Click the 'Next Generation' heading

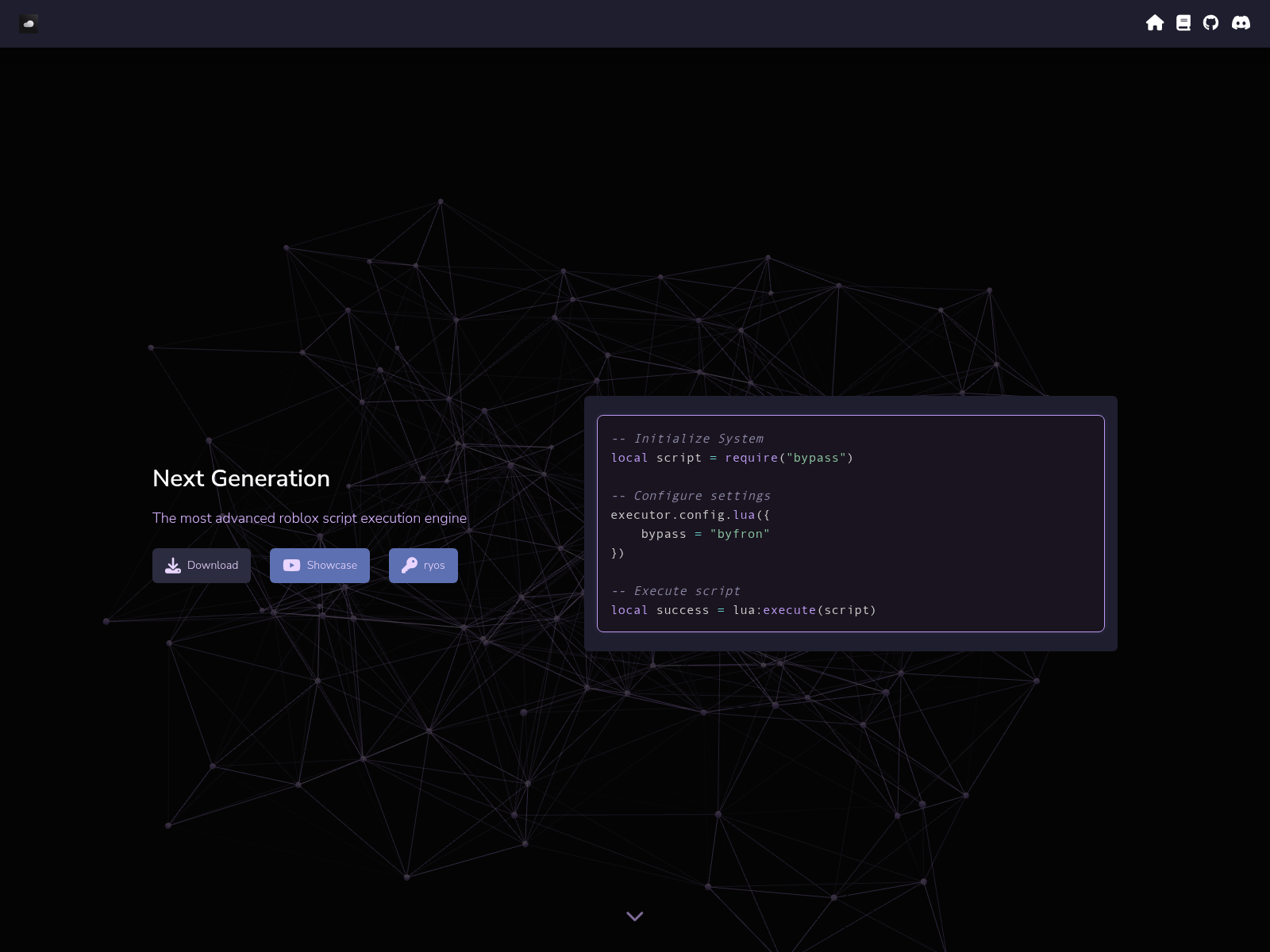(x=241, y=478)
